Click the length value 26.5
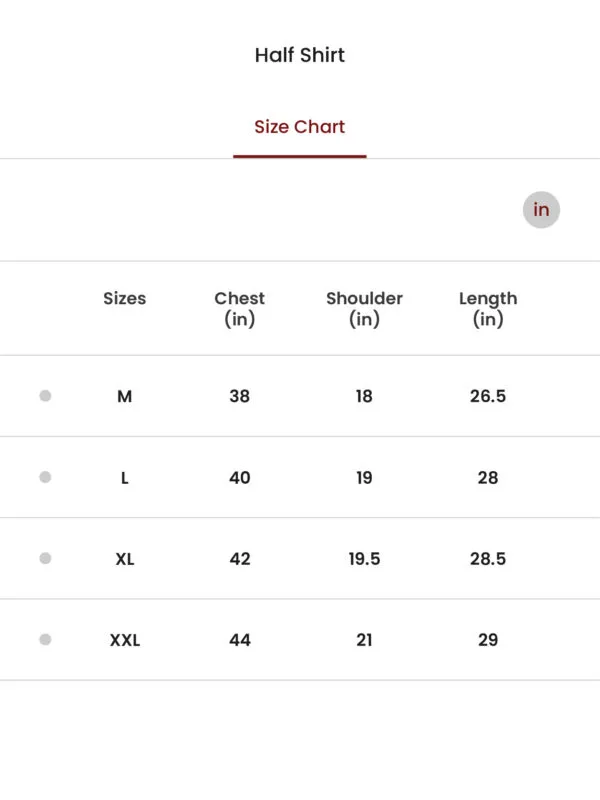This screenshot has width=600, height=800. pos(488,396)
